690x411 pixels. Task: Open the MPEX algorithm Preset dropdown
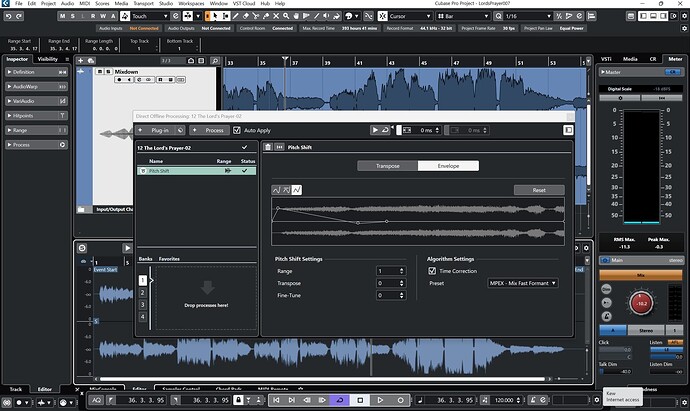(523, 283)
